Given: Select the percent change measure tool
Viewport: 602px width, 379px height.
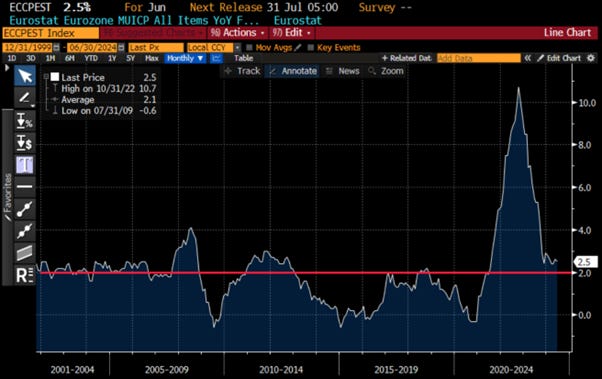Looking at the screenshot, I should (25, 121).
